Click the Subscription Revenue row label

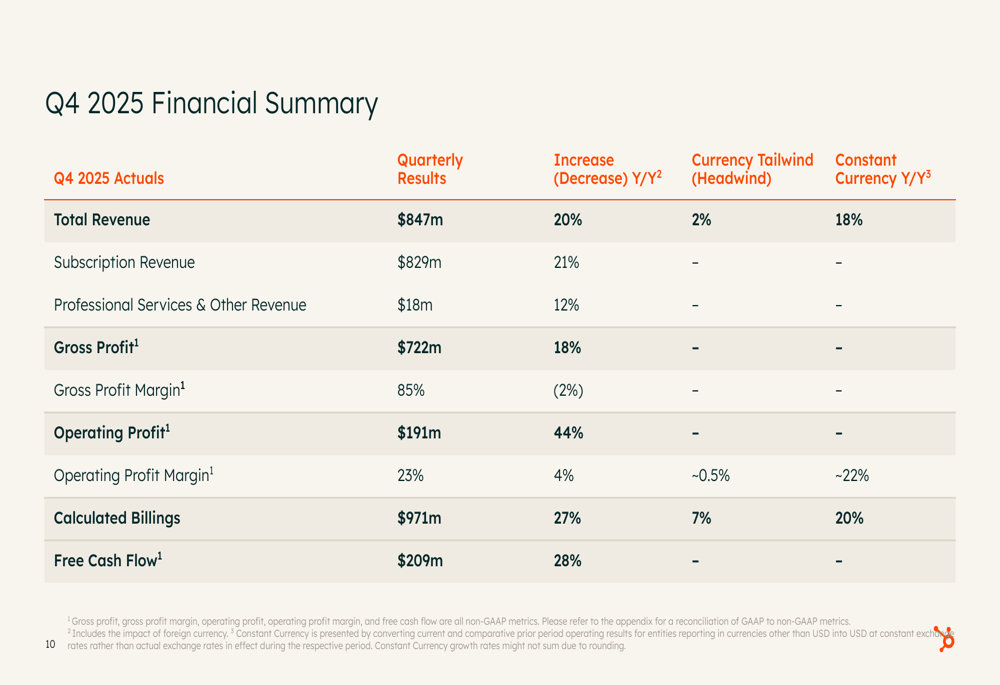[x=124, y=263]
